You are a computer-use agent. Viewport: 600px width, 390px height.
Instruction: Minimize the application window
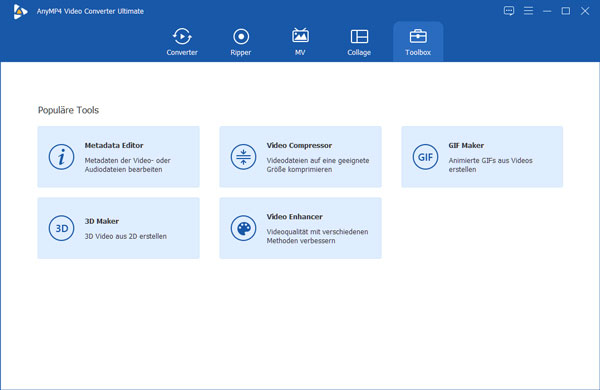pos(547,11)
